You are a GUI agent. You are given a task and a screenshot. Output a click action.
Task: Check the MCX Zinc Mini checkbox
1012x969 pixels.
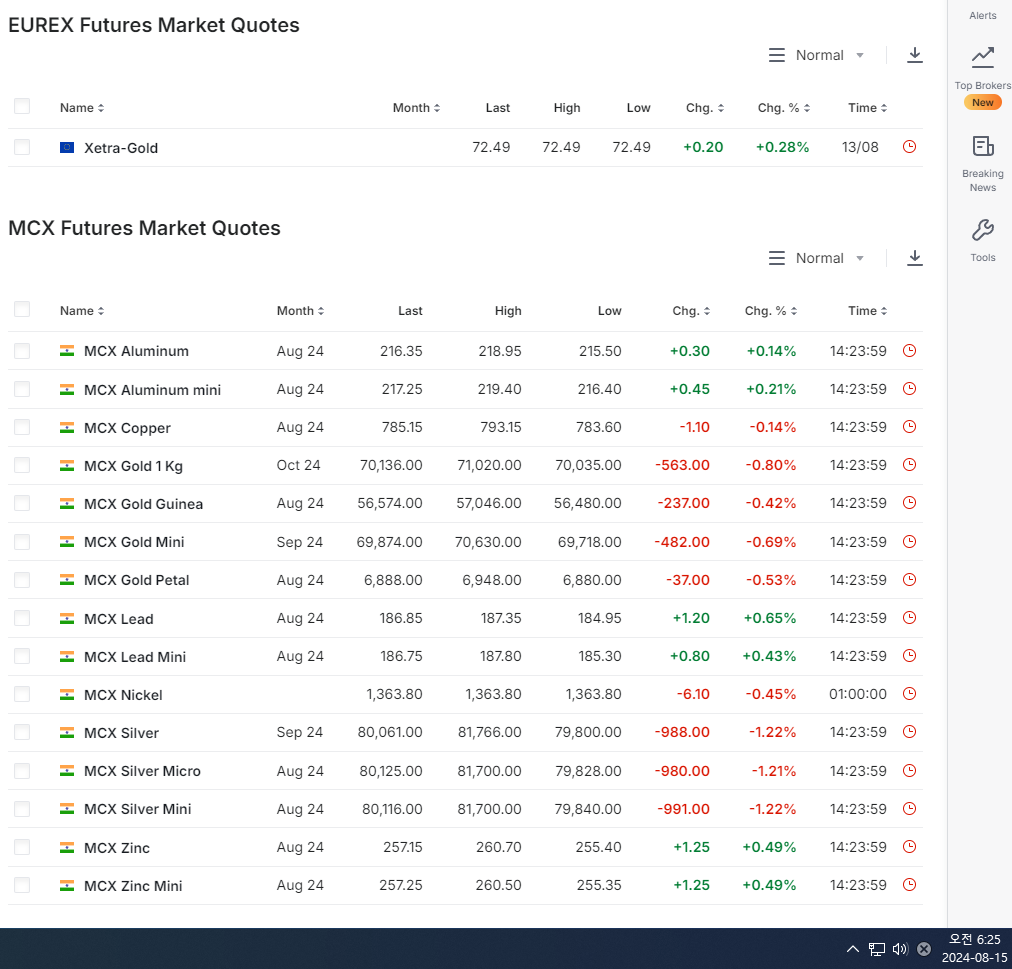point(22,885)
